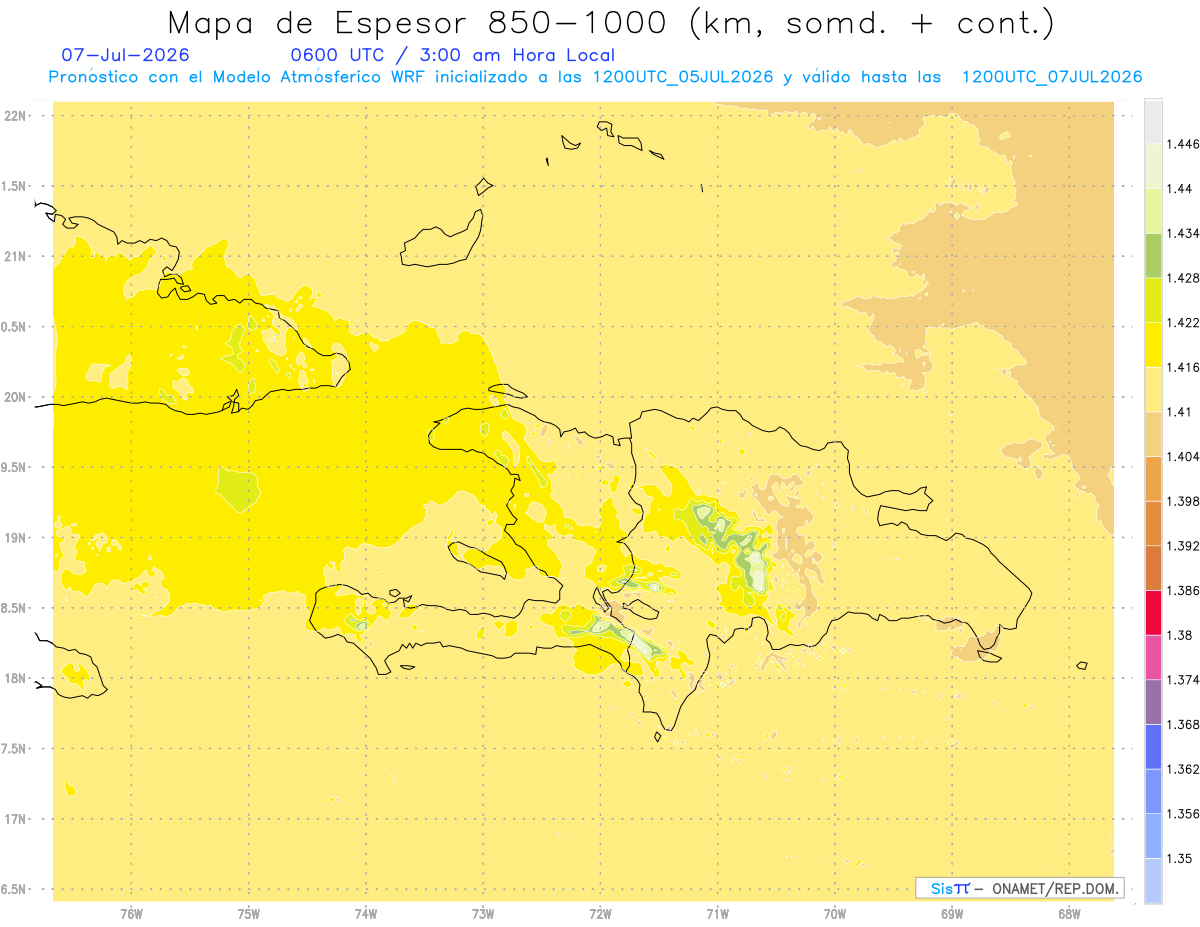This screenshot has height=927, width=1200.
Task: Click the latitude axis label '22N'
Action: tap(15, 116)
